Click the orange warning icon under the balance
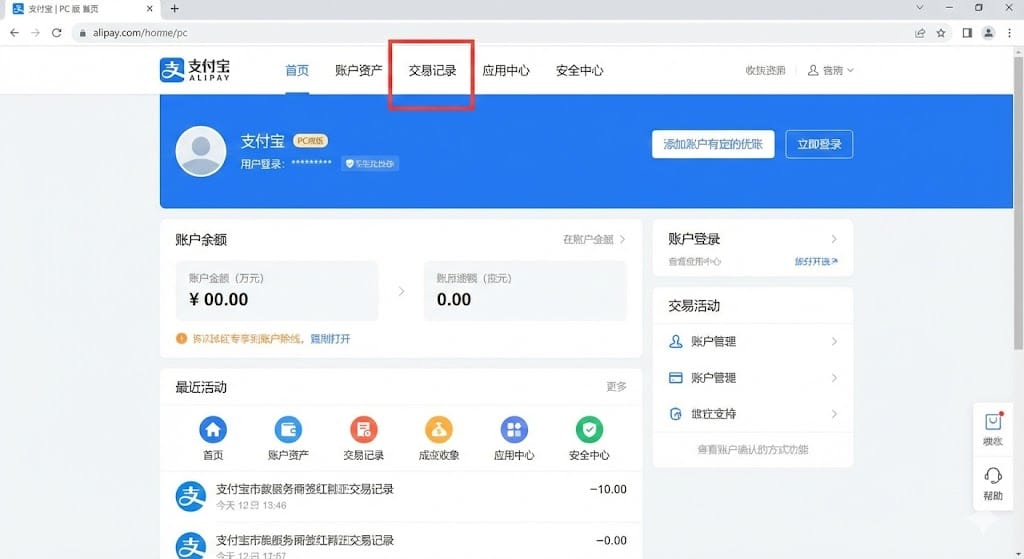1024x559 pixels. tap(182, 338)
